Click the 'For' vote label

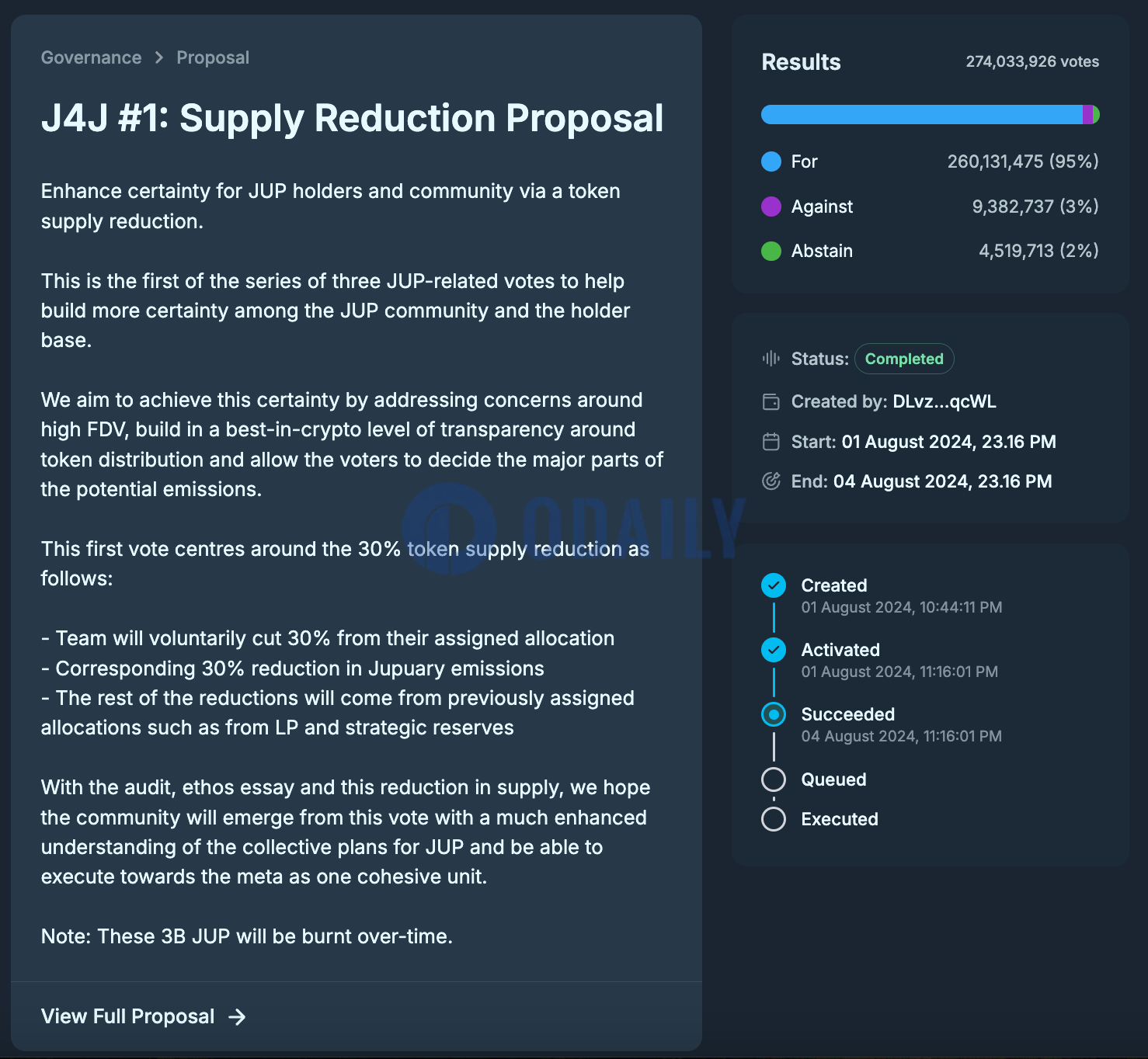coord(804,161)
